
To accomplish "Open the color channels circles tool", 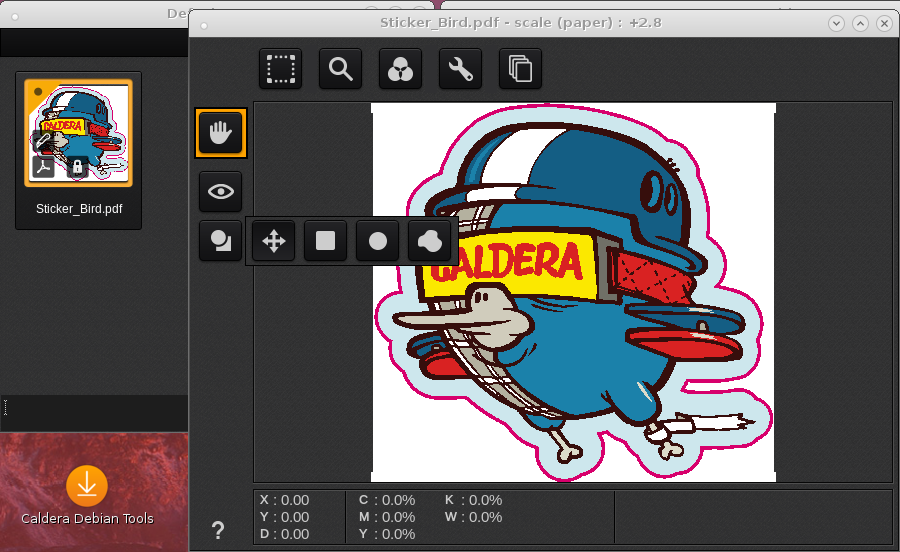I will pyautogui.click(x=400, y=69).
